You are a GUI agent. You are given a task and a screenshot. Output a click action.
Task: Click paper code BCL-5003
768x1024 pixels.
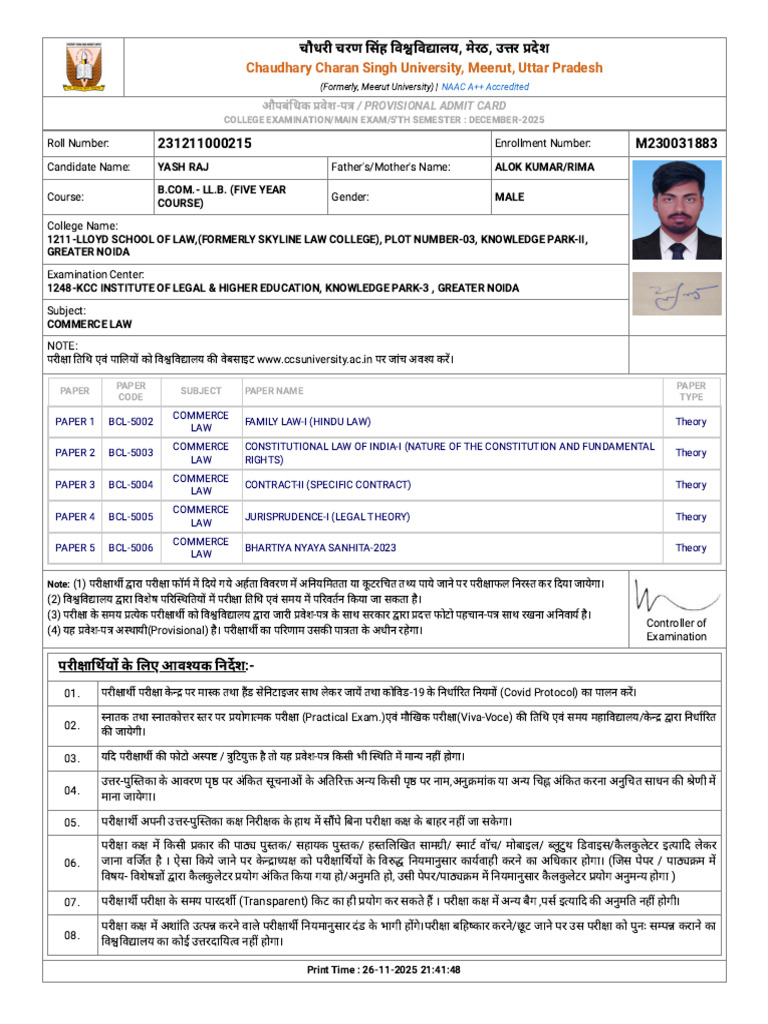click(x=131, y=453)
